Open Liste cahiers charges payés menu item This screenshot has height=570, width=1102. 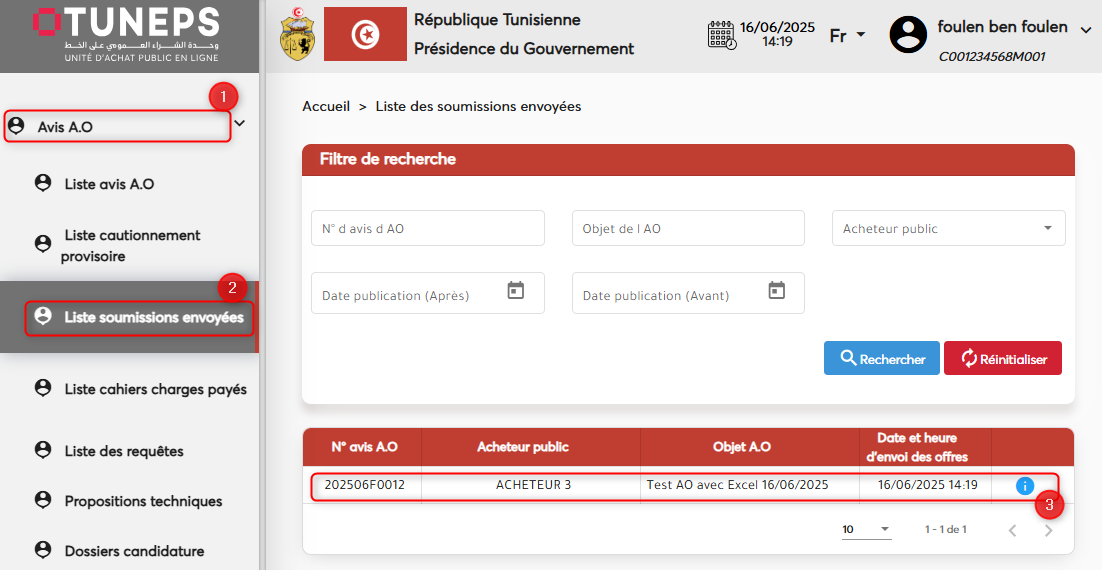(154, 389)
